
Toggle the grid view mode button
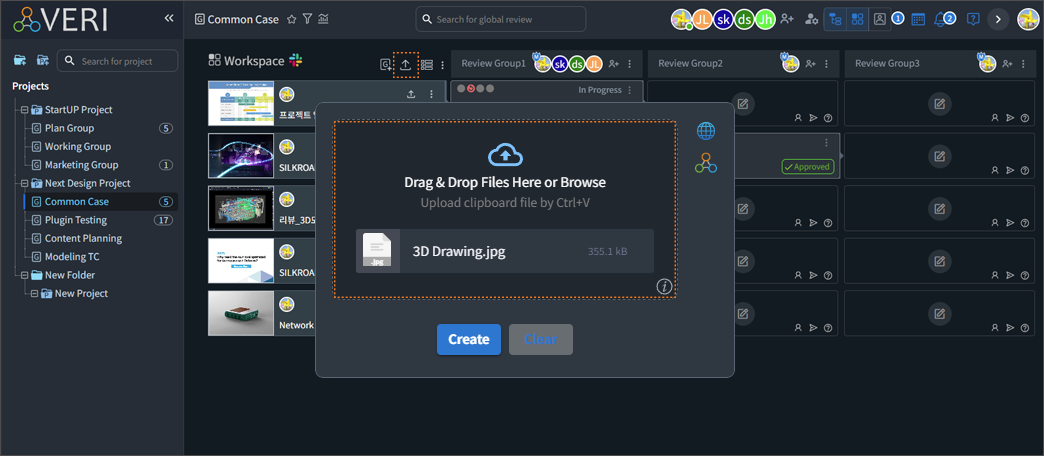tap(857, 19)
